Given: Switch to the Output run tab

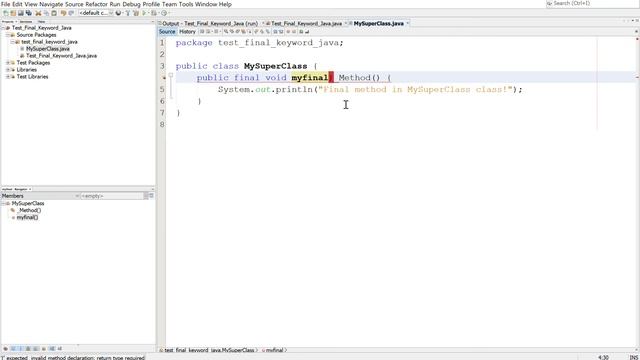Looking at the screenshot, I should [210, 24].
